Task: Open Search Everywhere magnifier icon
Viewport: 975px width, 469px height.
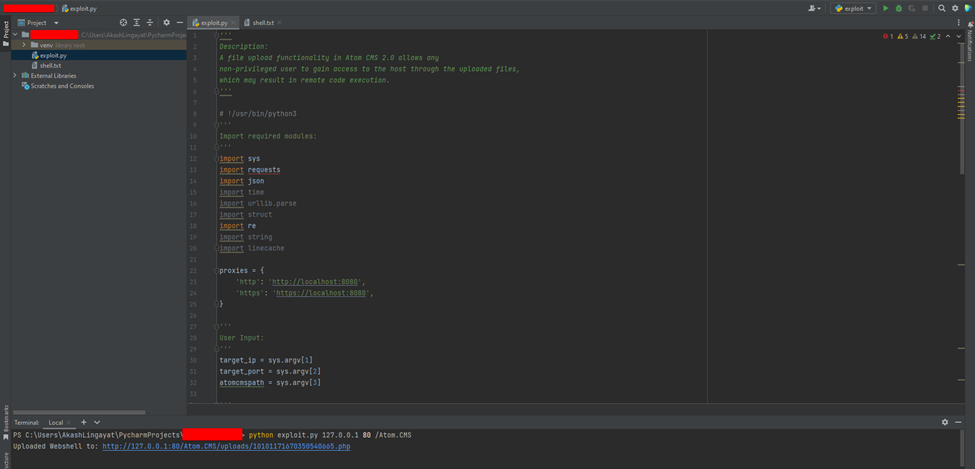Action: (941, 8)
